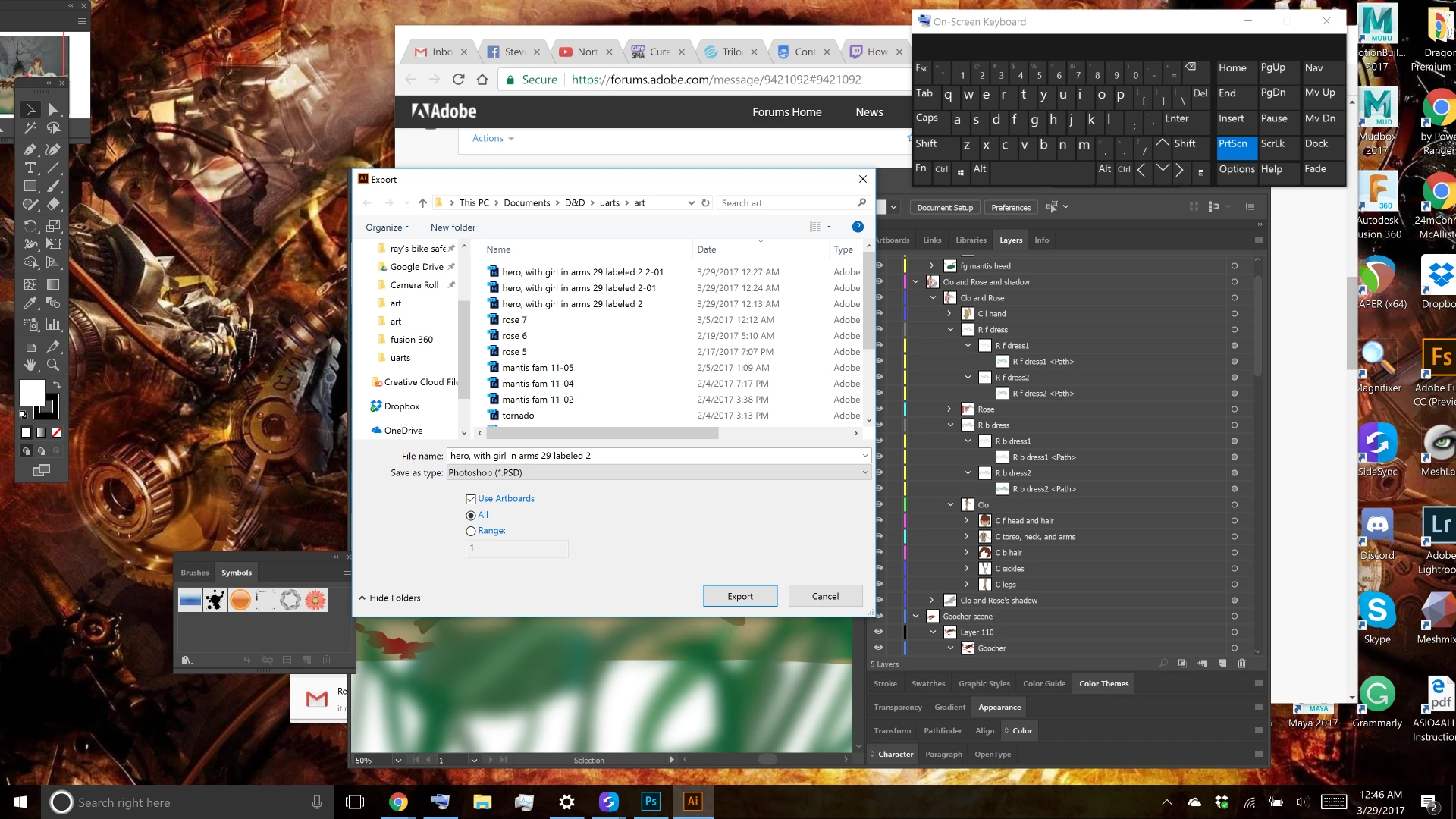The height and width of the screenshot is (819, 1456).
Task: Open the Save as type dropdown
Action: click(657, 472)
